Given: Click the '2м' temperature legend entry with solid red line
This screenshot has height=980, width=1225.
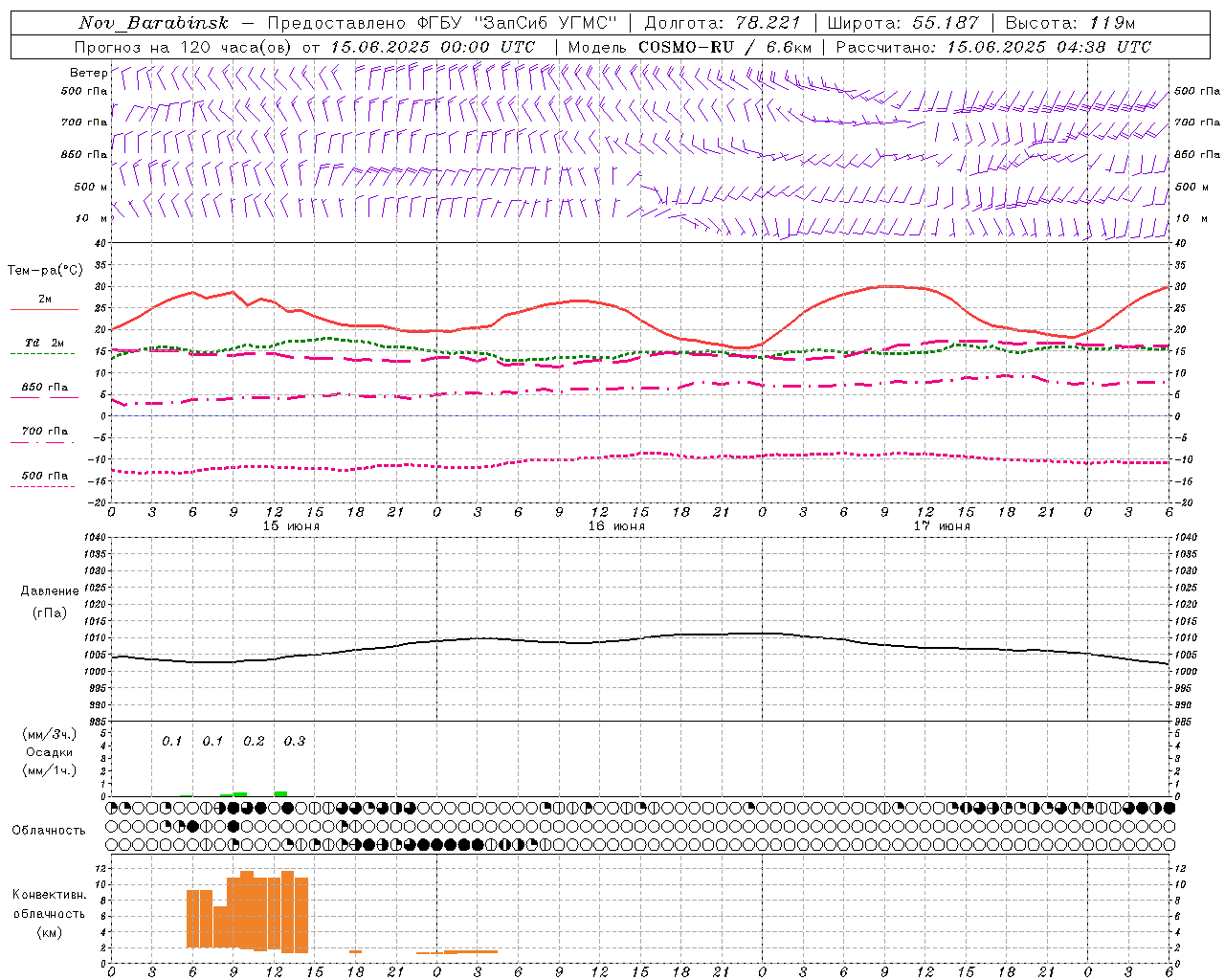Looking at the screenshot, I should pos(44,300).
